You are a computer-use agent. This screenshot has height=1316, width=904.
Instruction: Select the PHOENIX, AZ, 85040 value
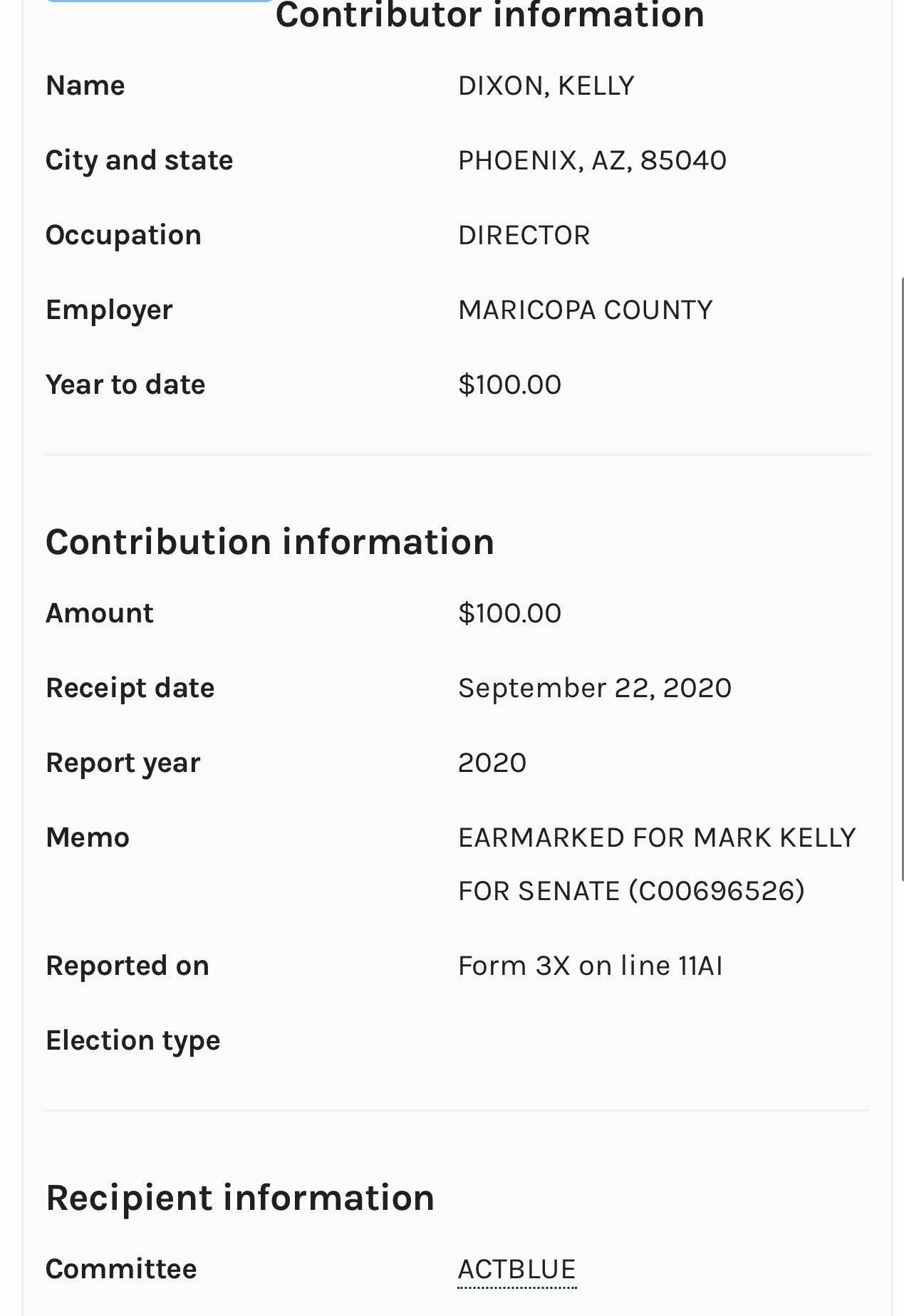pos(592,160)
